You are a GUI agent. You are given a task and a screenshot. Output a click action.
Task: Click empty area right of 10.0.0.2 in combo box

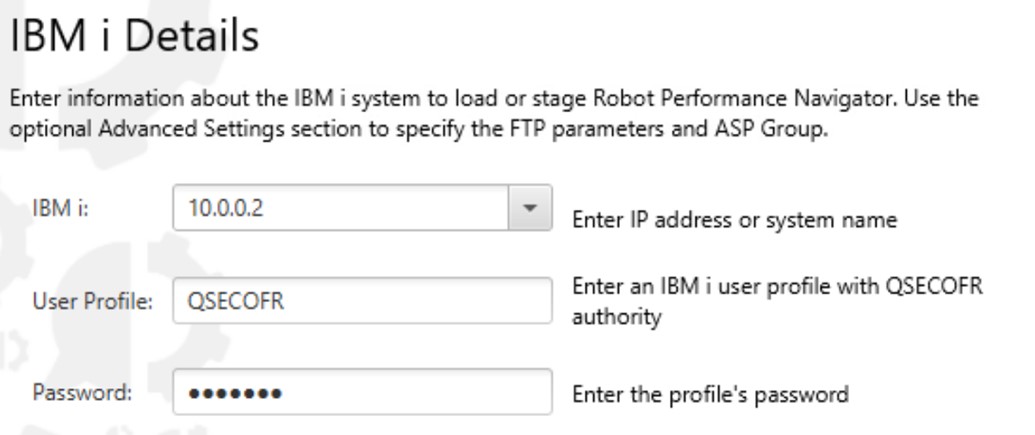400,210
